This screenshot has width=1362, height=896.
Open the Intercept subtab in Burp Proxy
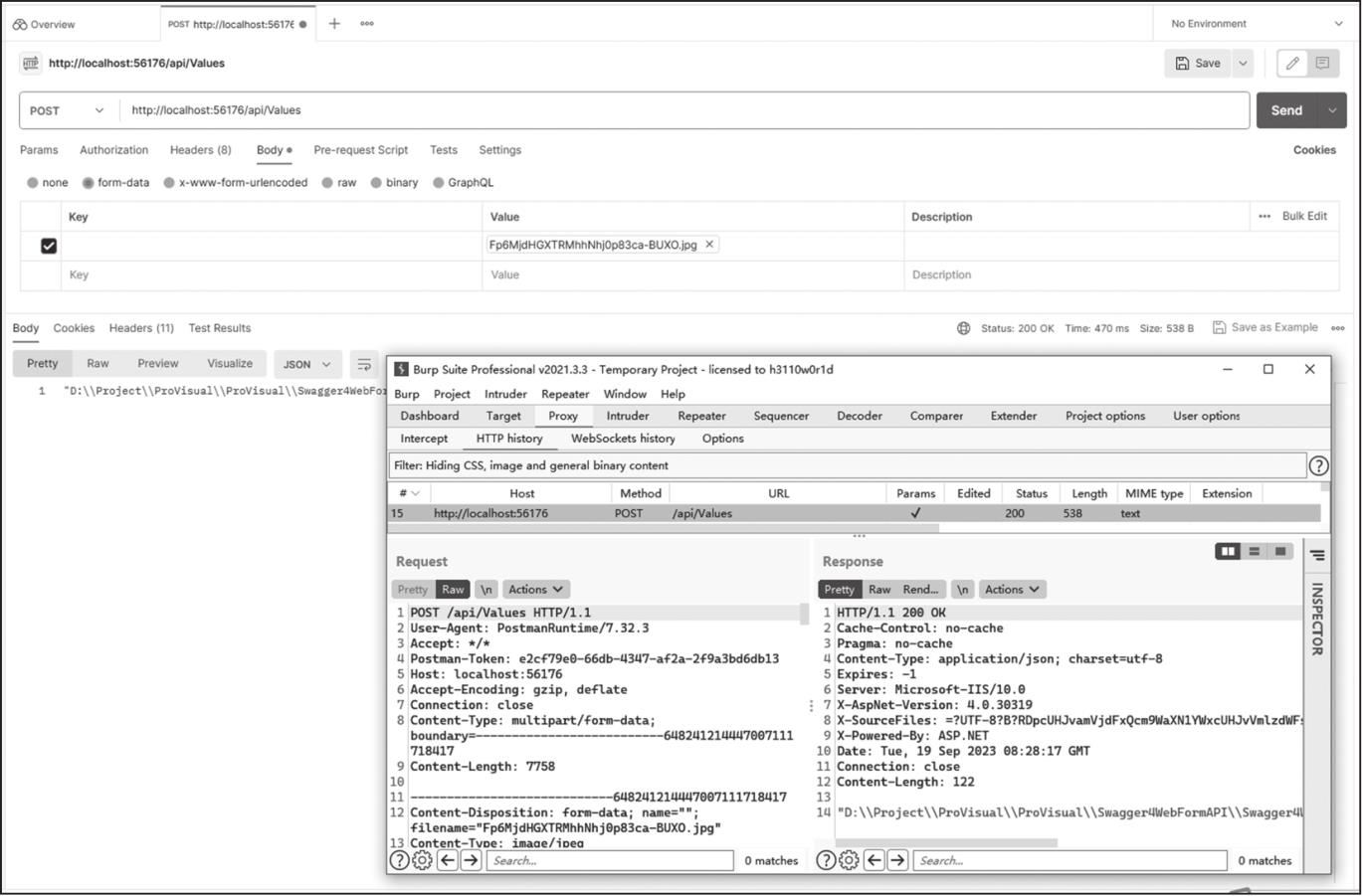tap(424, 439)
